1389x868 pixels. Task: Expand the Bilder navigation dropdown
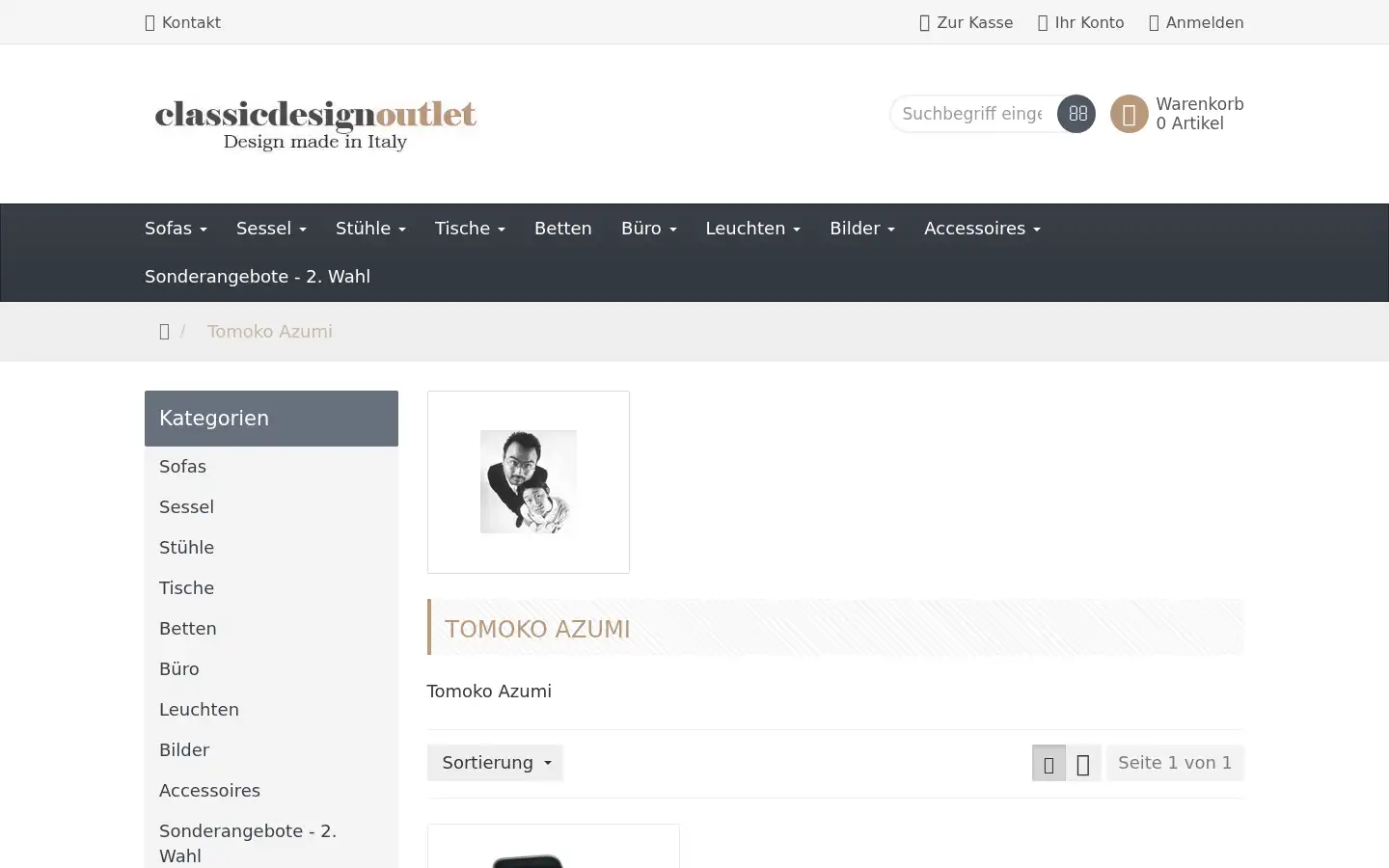pyautogui.click(x=862, y=229)
